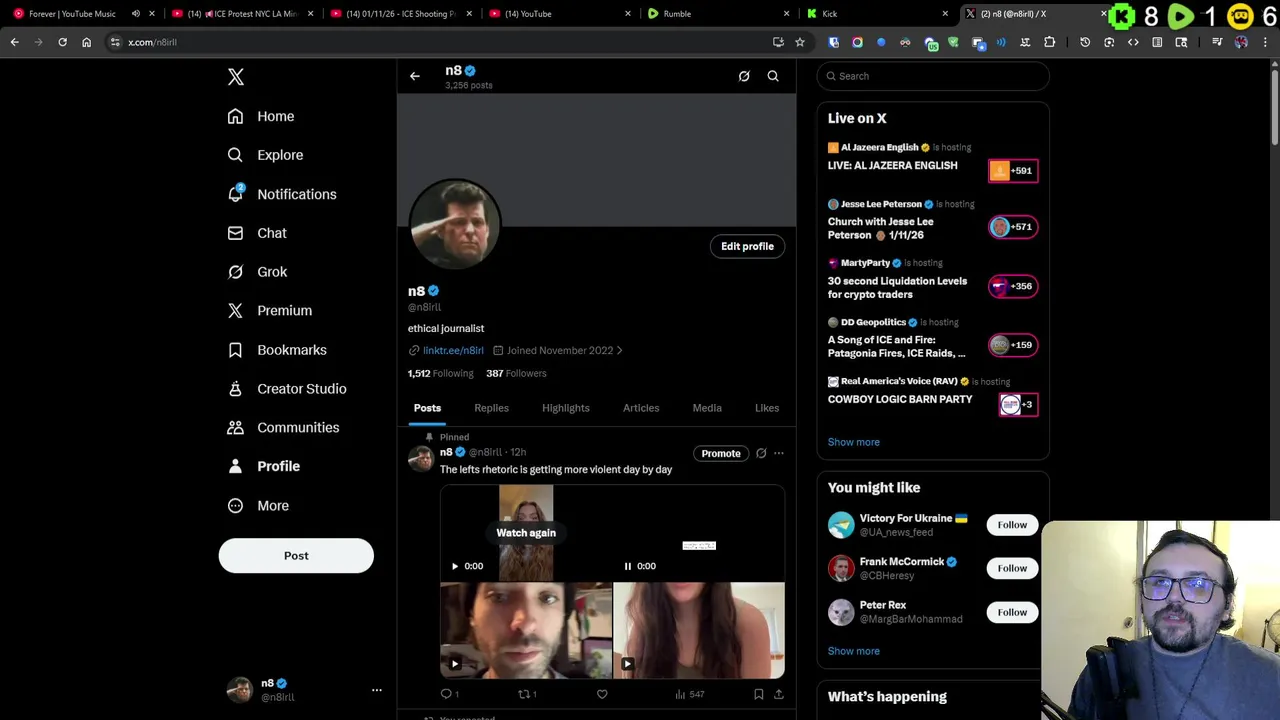Open More options in sidebar

pyautogui.click(x=258, y=506)
